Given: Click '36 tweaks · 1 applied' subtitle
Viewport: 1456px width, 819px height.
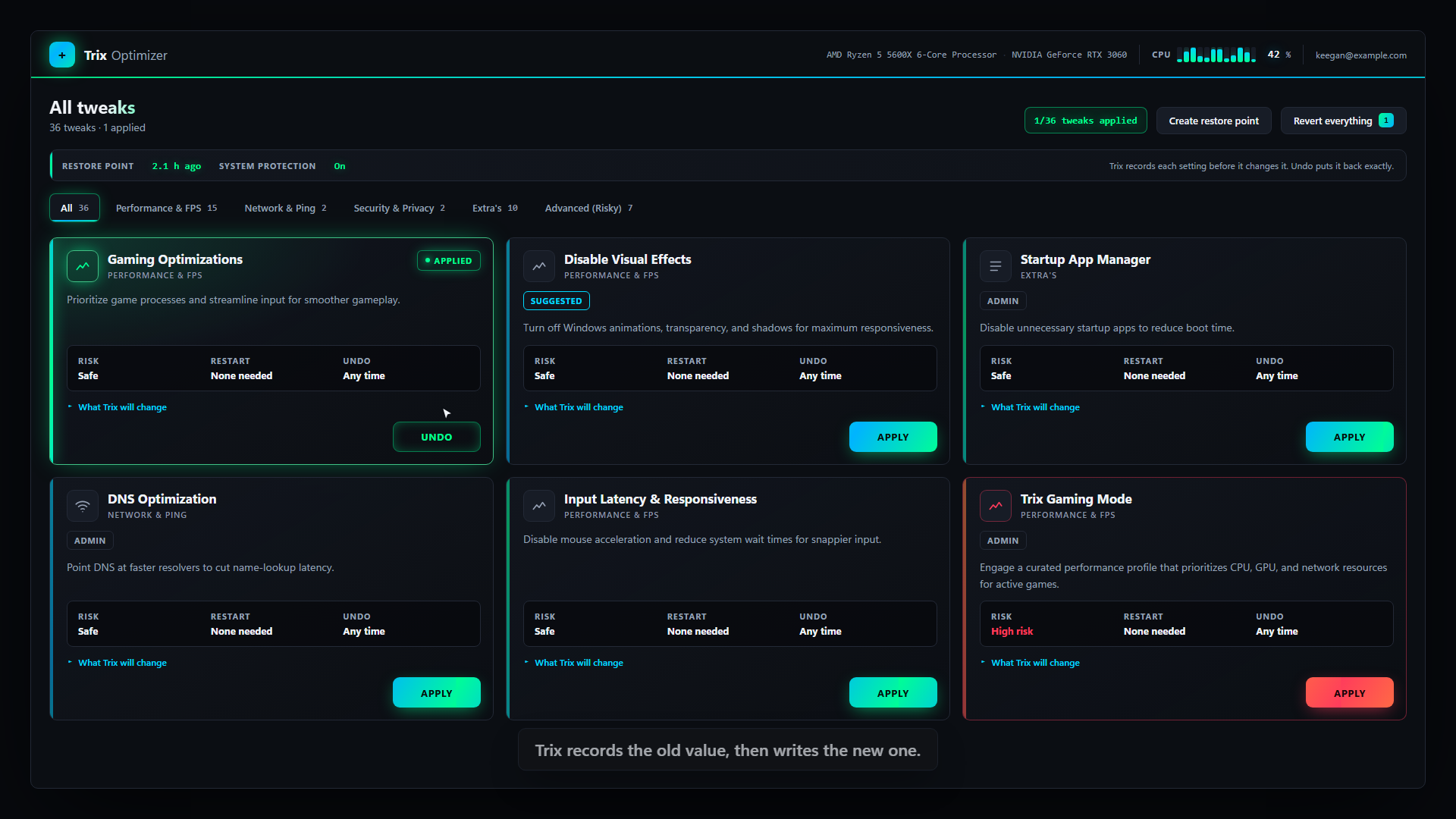Looking at the screenshot, I should pyautogui.click(x=97, y=127).
